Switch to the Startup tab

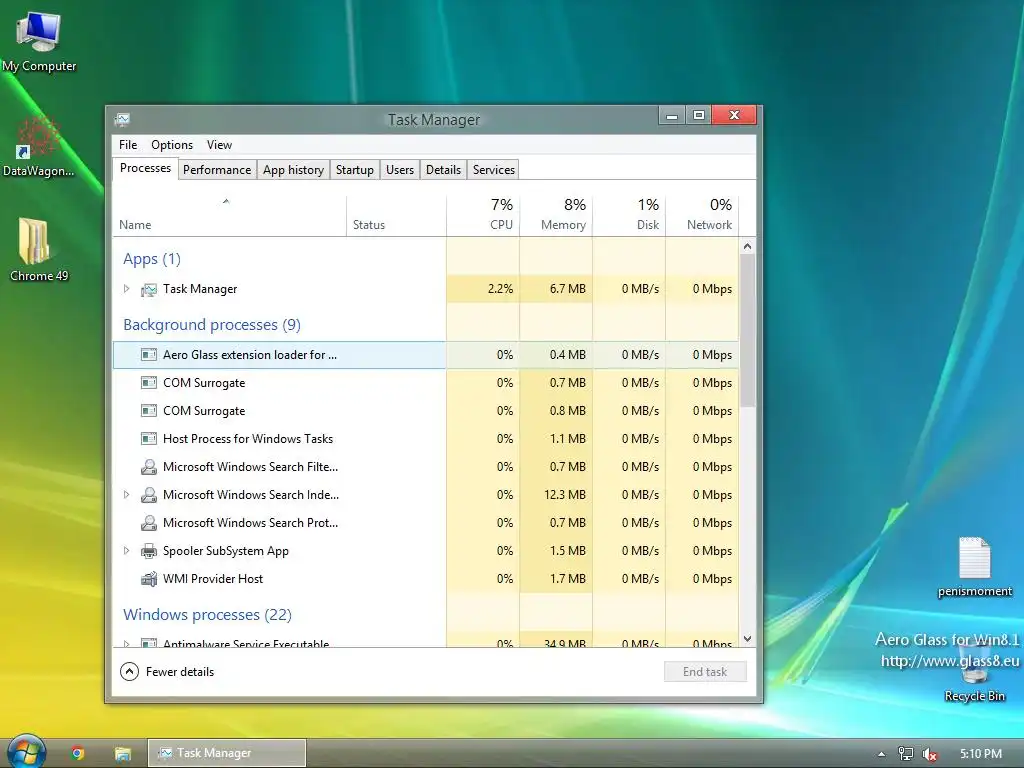pos(355,170)
